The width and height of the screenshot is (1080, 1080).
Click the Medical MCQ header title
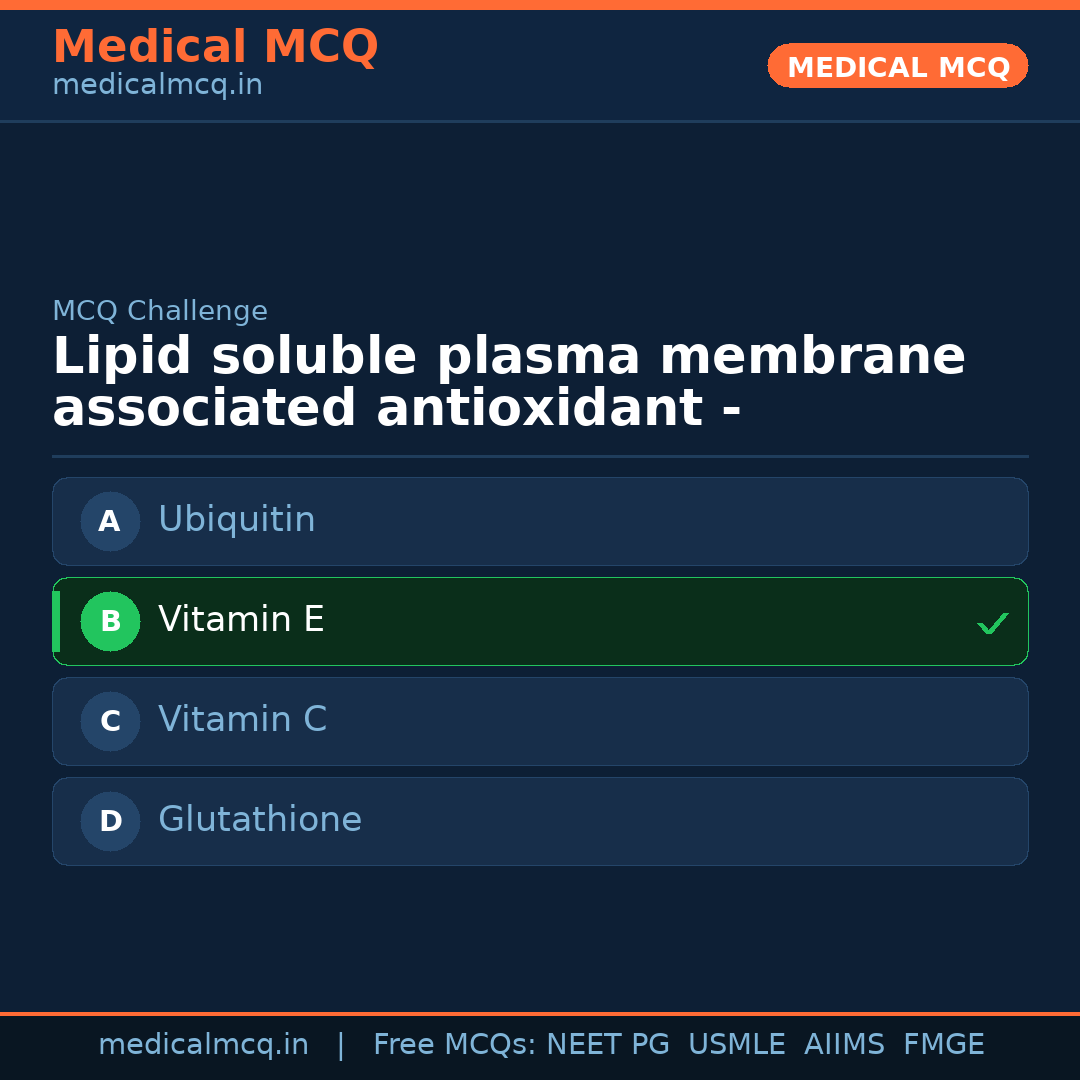[x=215, y=46]
